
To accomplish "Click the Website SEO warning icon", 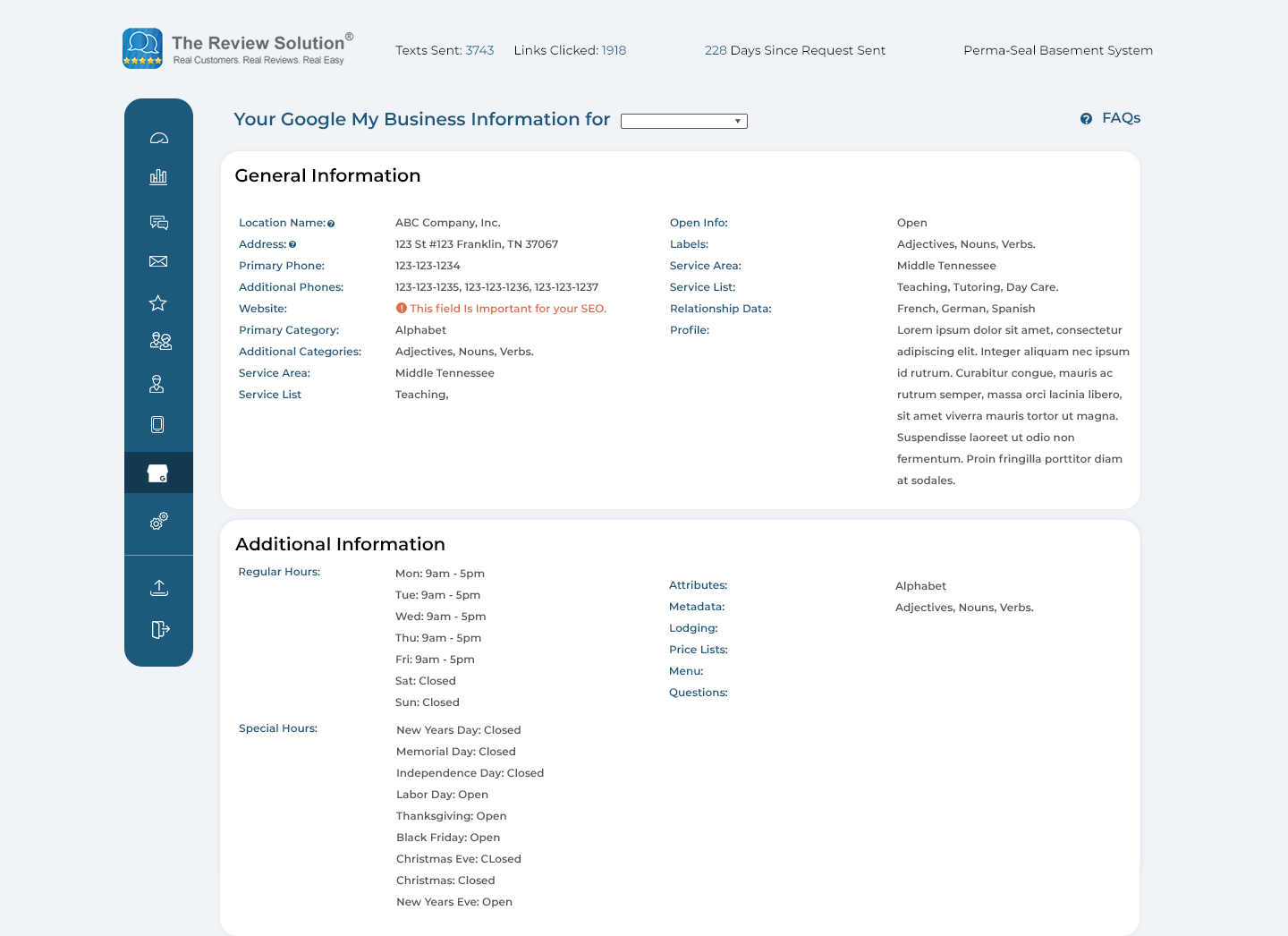I will [x=402, y=308].
